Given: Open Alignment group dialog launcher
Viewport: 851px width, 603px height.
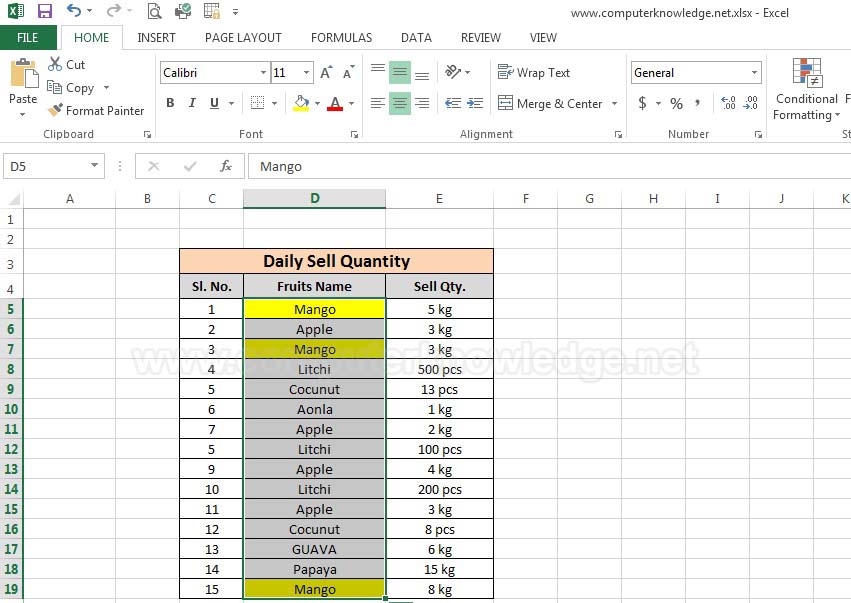Looking at the screenshot, I should pyautogui.click(x=618, y=135).
